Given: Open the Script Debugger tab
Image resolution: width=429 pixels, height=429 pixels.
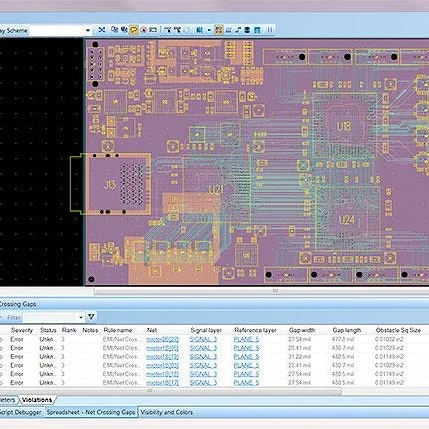Looking at the screenshot, I should point(20,412).
